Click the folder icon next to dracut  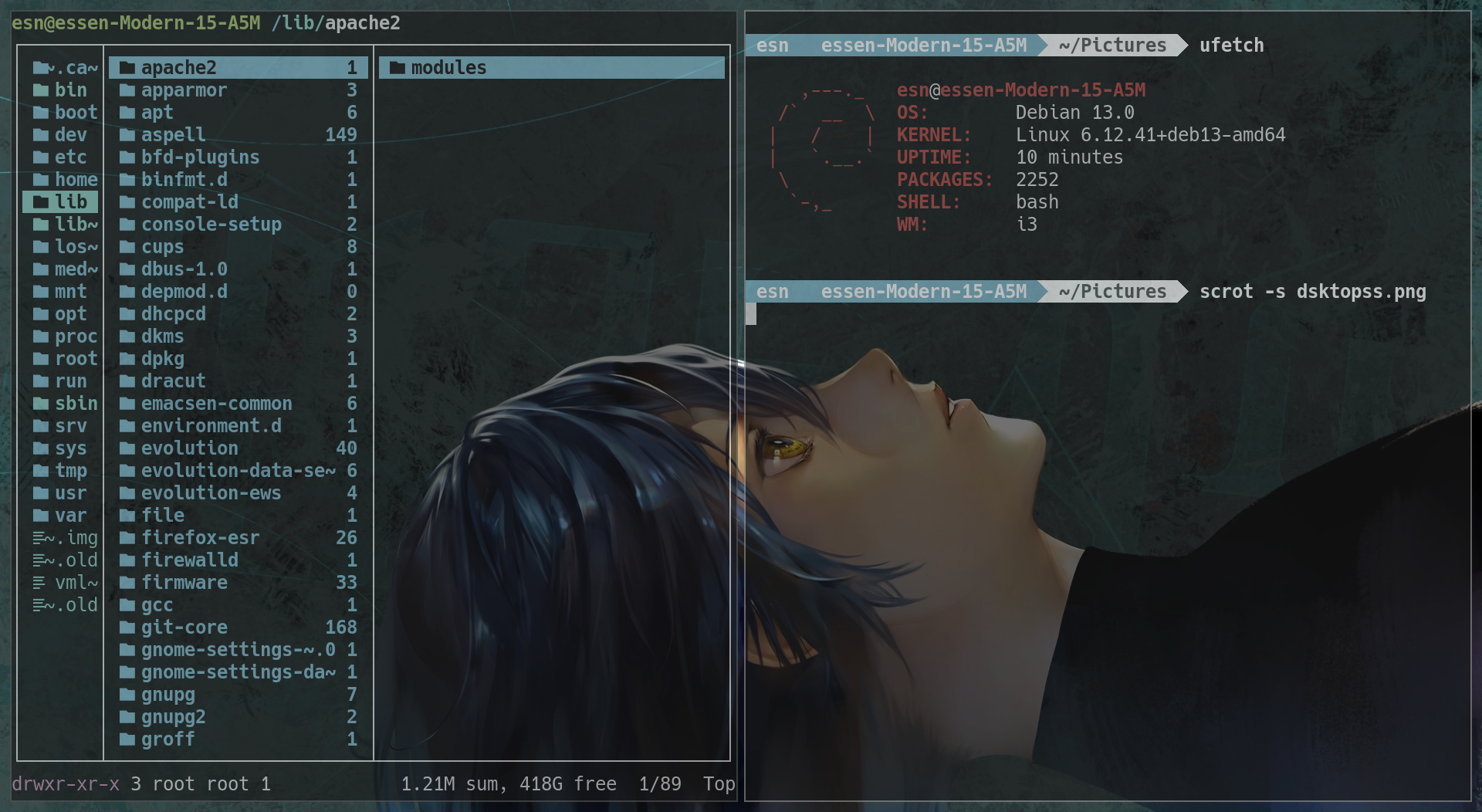click(127, 381)
